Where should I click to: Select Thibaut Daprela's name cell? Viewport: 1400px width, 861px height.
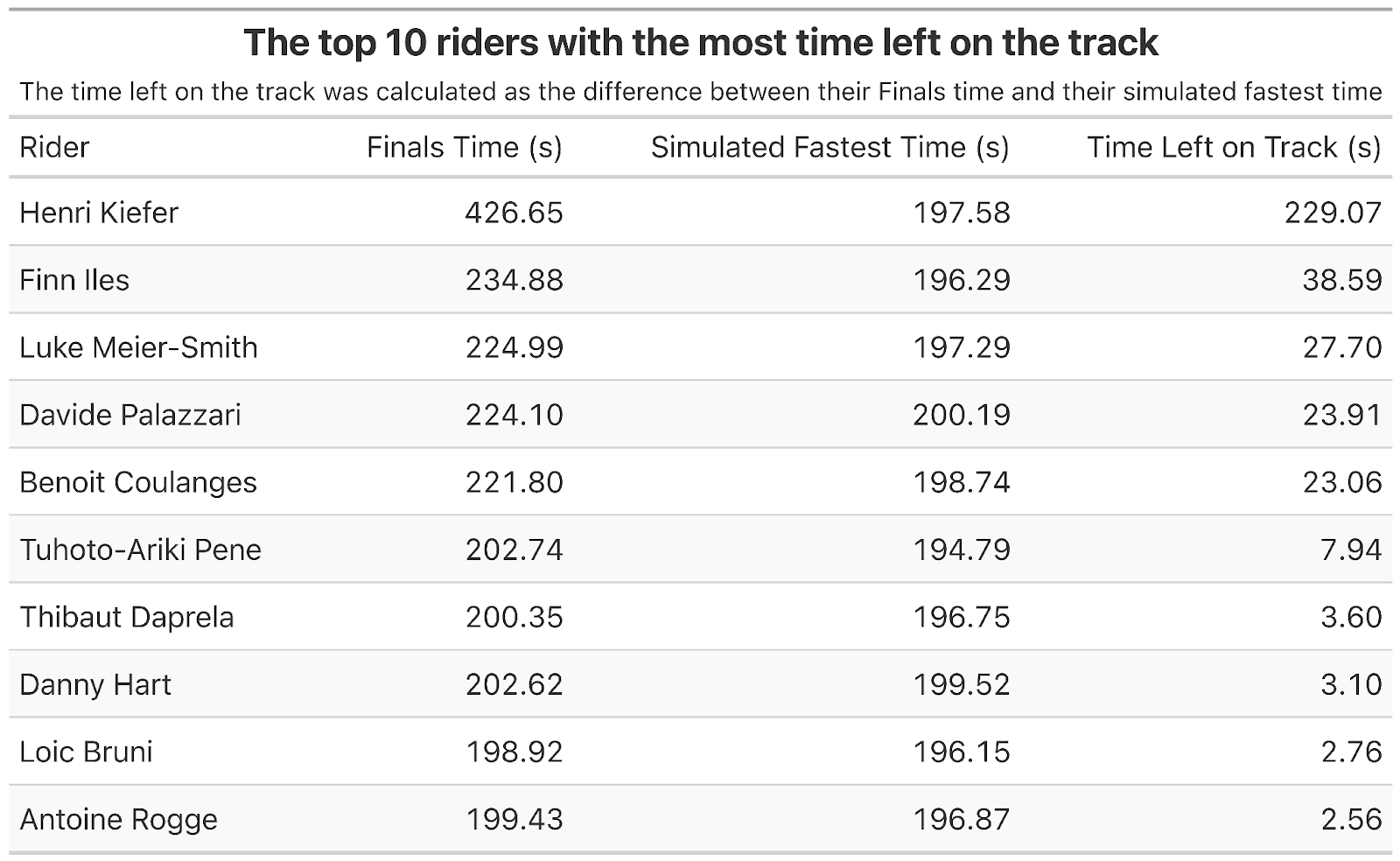(127, 617)
